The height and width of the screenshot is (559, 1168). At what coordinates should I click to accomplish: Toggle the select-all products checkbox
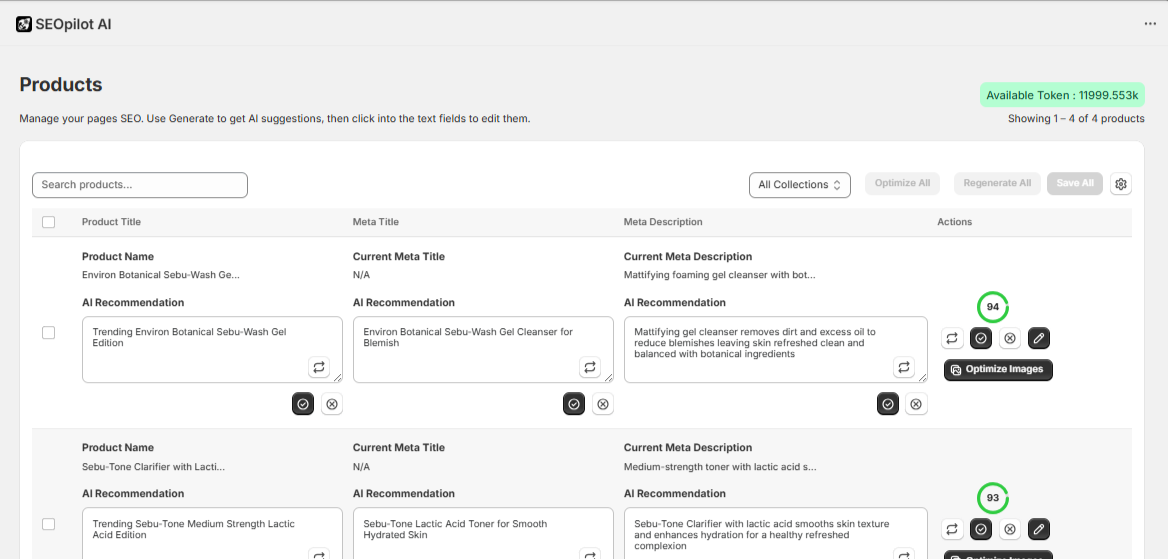tap(49, 222)
